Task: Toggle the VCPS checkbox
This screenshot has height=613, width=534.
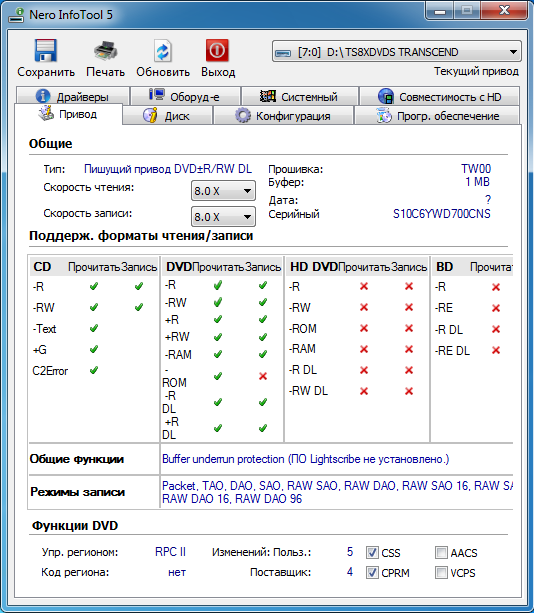Action: tap(441, 573)
